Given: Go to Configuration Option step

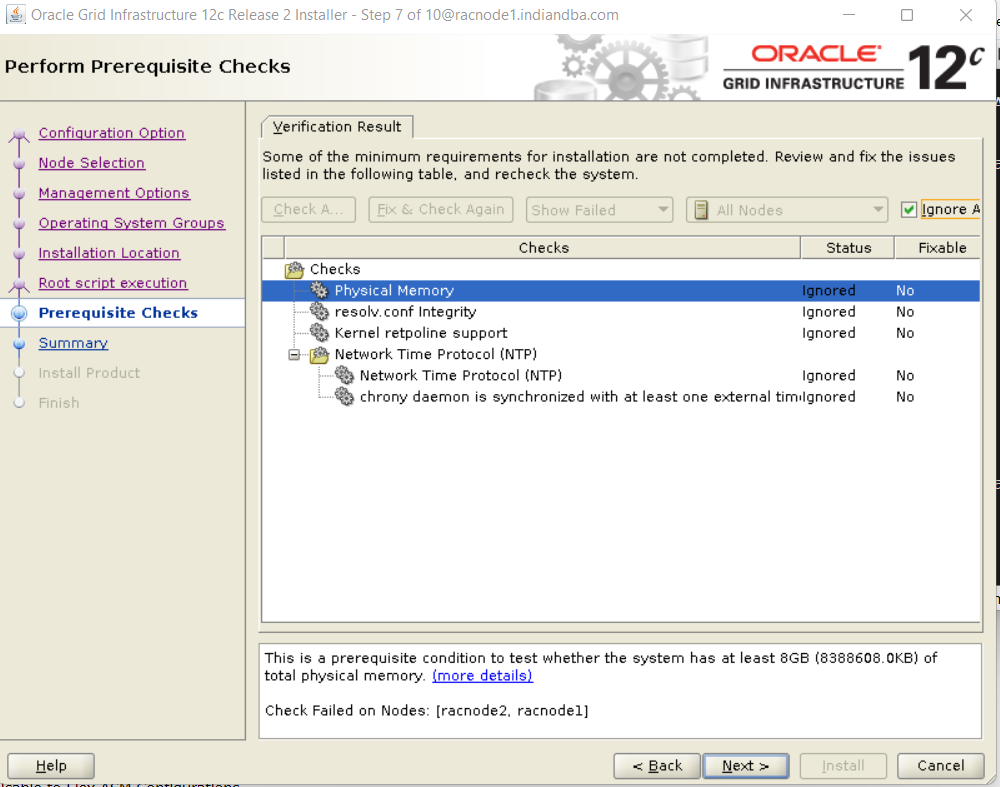Looking at the screenshot, I should click(112, 133).
